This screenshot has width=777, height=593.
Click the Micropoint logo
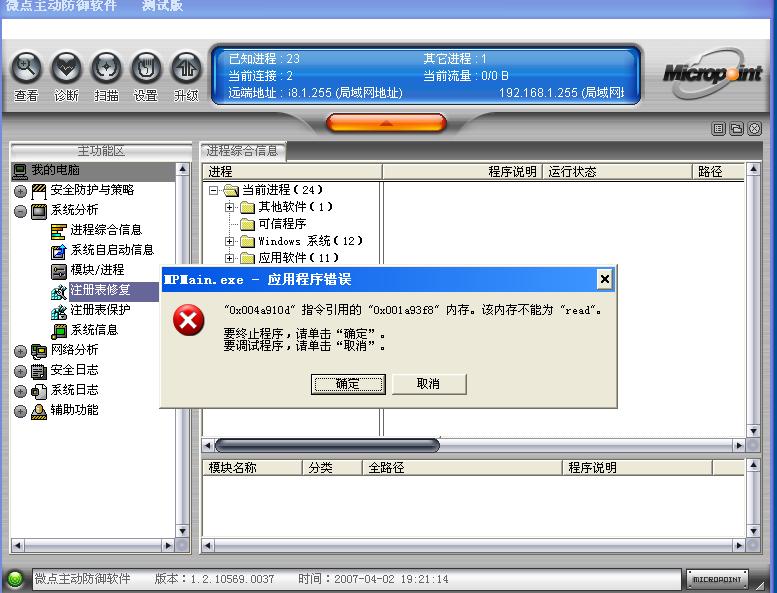(712, 74)
